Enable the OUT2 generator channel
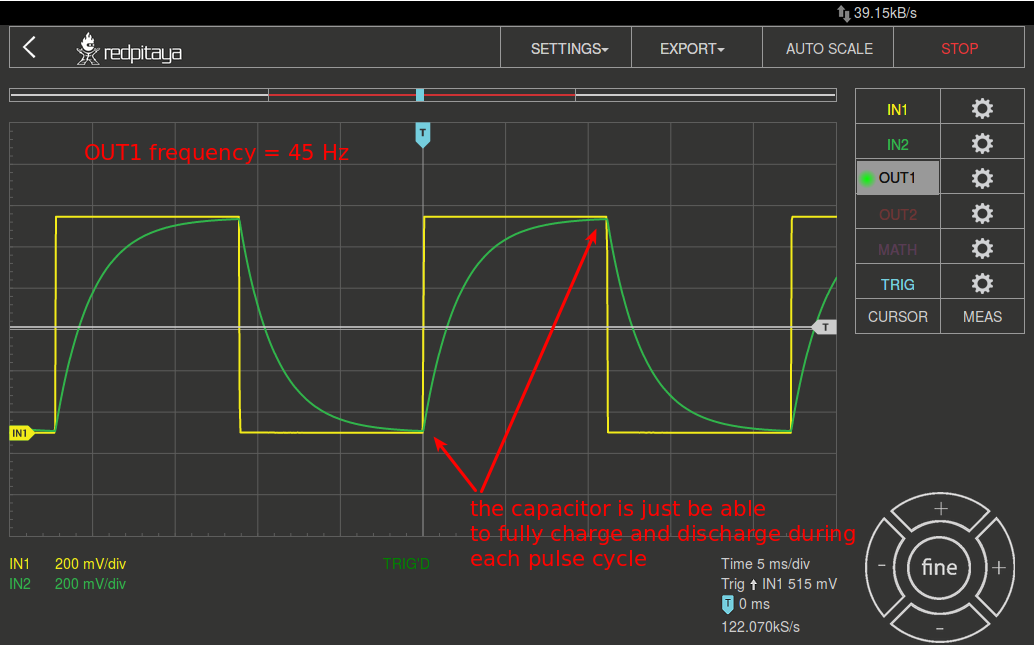The width and height of the screenshot is (1034, 645). (x=897, y=214)
